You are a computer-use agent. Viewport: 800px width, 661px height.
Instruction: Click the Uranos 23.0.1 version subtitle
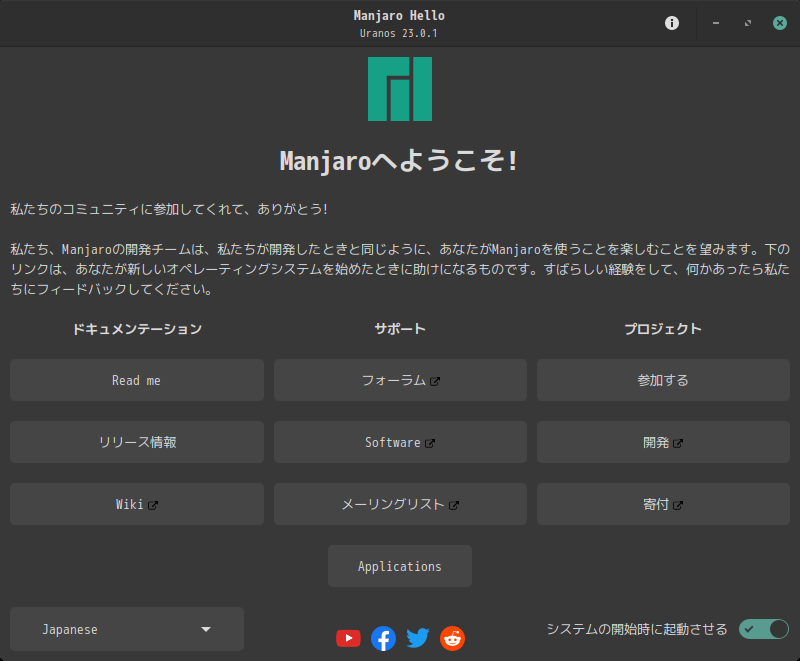(x=398, y=33)
